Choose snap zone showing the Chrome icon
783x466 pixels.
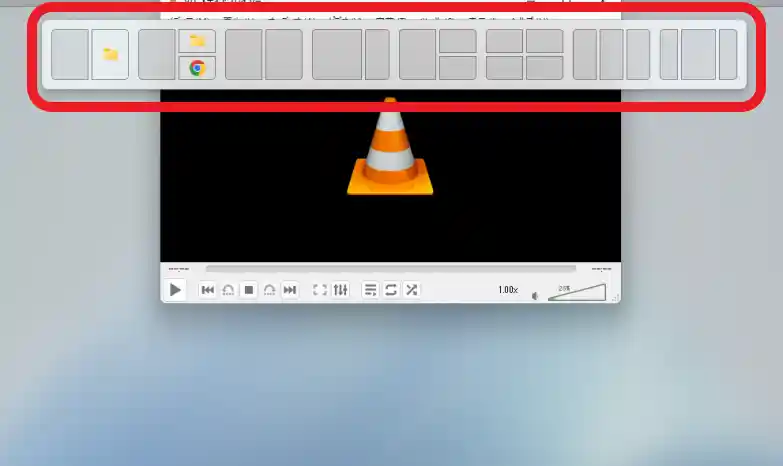coord(197,68)
